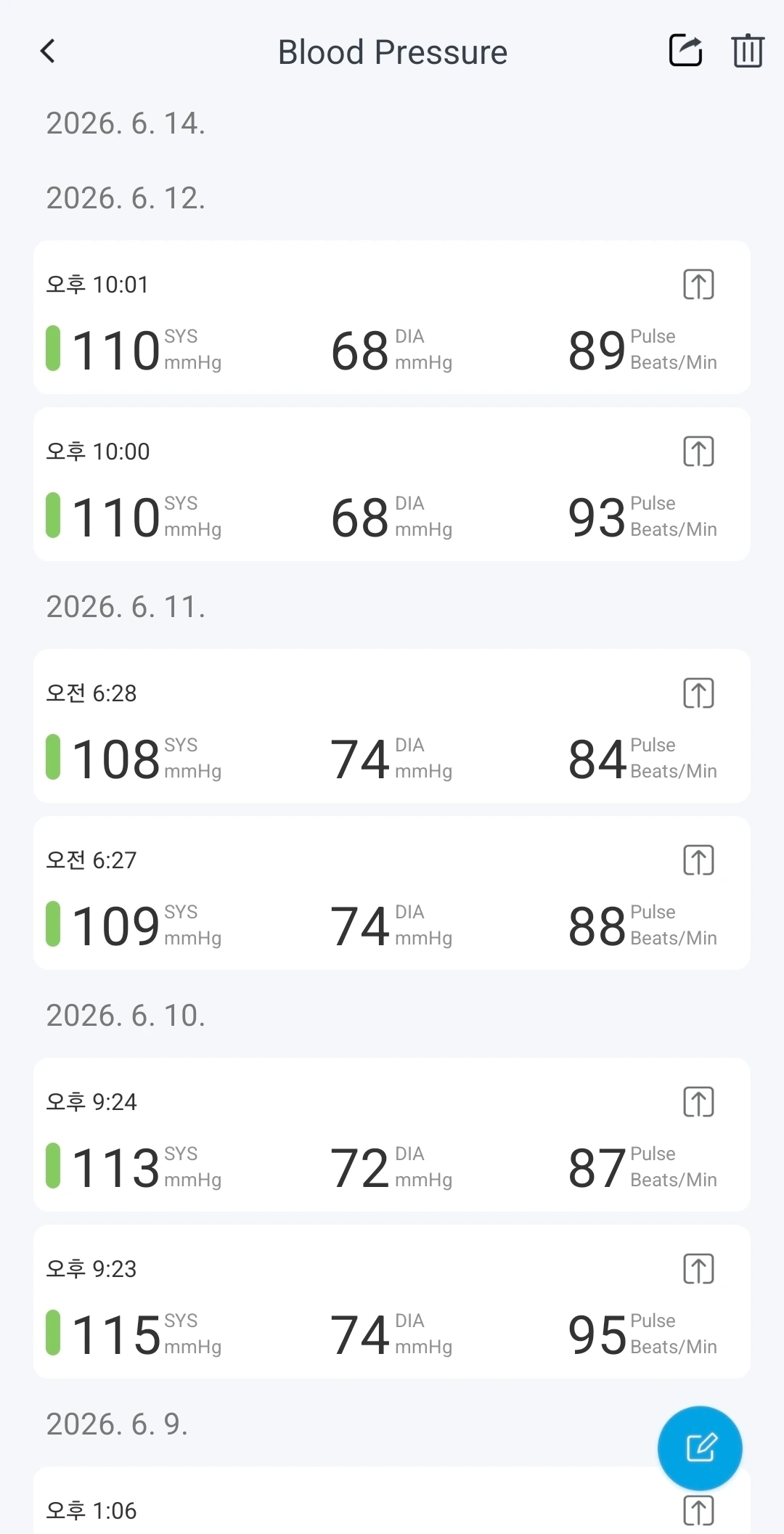784x1534 pixels.
Task: Tap the trash delete icon
Action: coord(748,51)
